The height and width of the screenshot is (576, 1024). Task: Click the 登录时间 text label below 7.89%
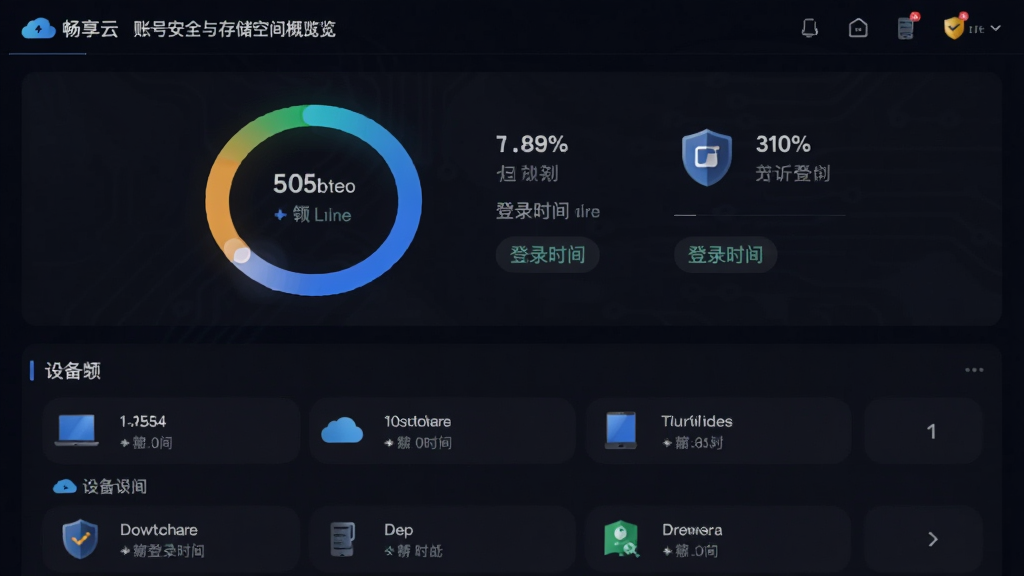pos(532,211)
